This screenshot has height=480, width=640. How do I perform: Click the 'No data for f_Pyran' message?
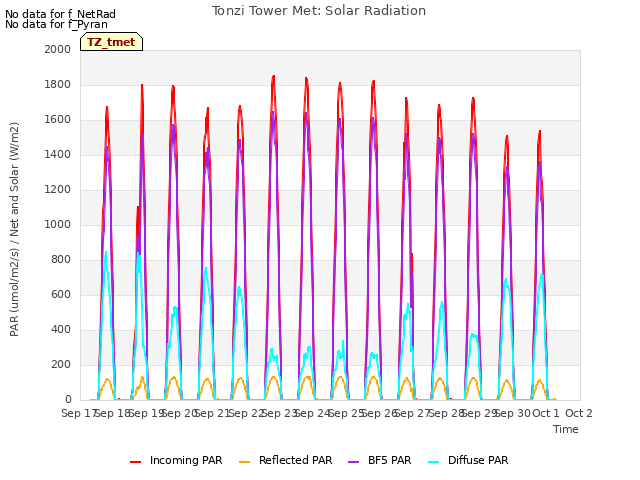56,24
